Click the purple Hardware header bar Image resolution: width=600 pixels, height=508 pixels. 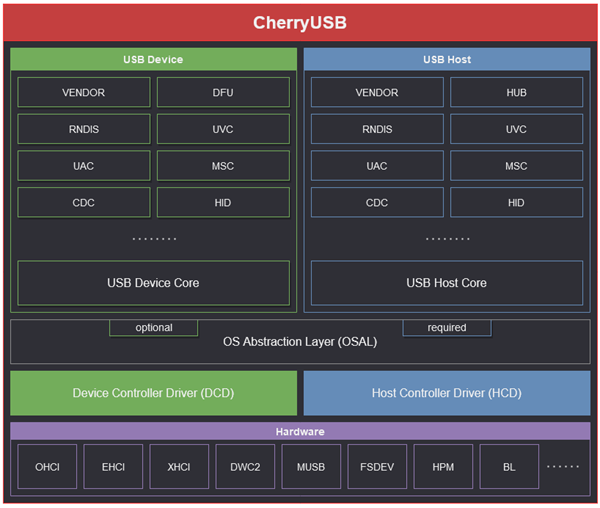(x=300, y=431)
